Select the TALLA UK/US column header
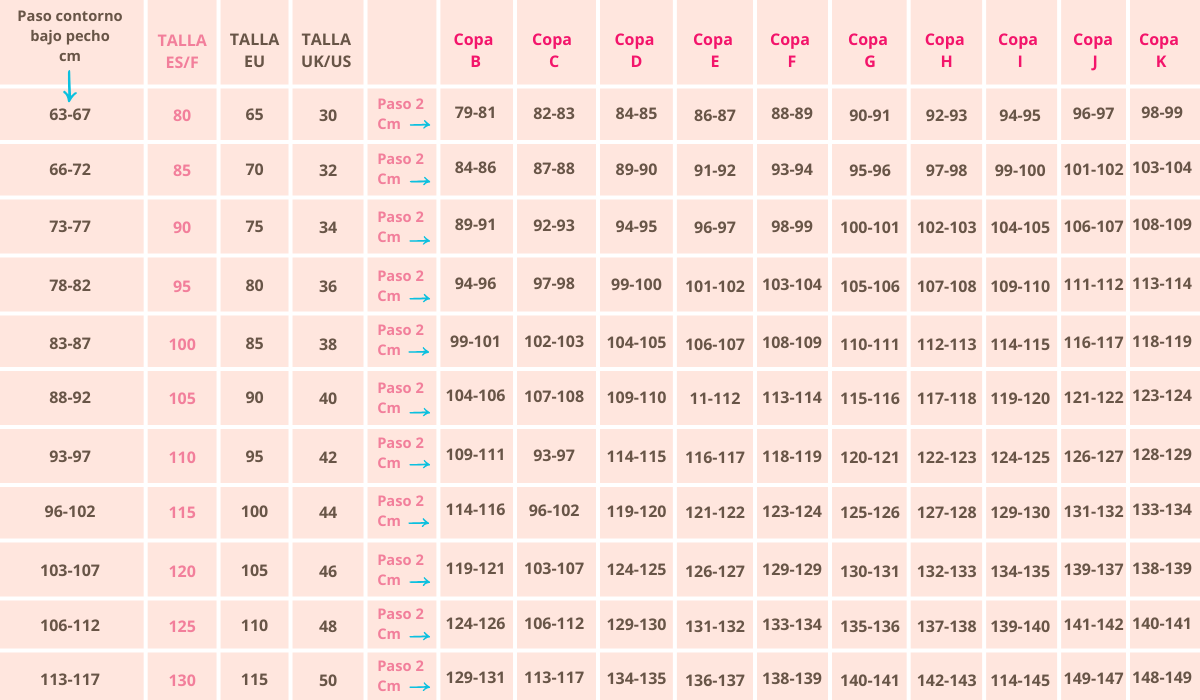Screen dimensions: 1200x700 point(326,51)
